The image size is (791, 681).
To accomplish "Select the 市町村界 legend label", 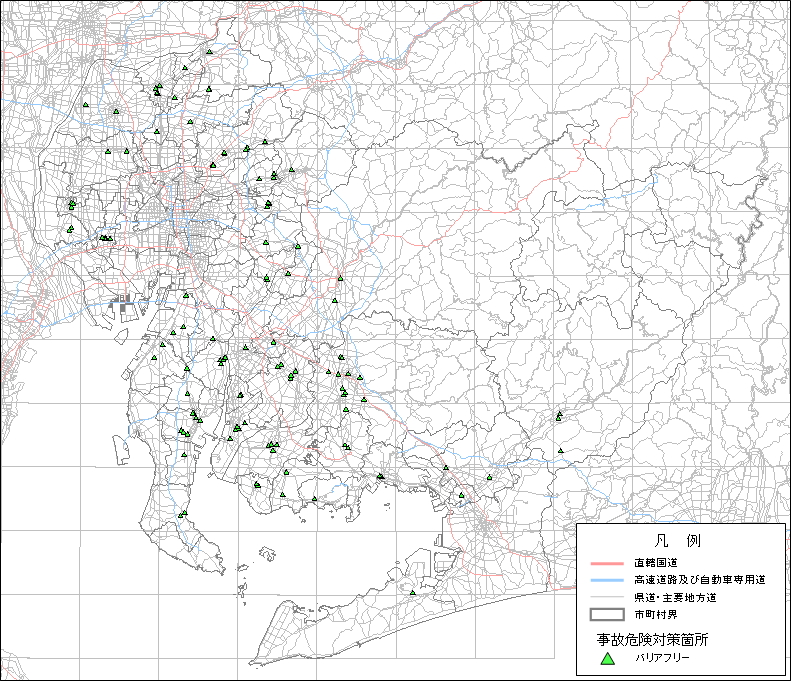I will (656, 615).
